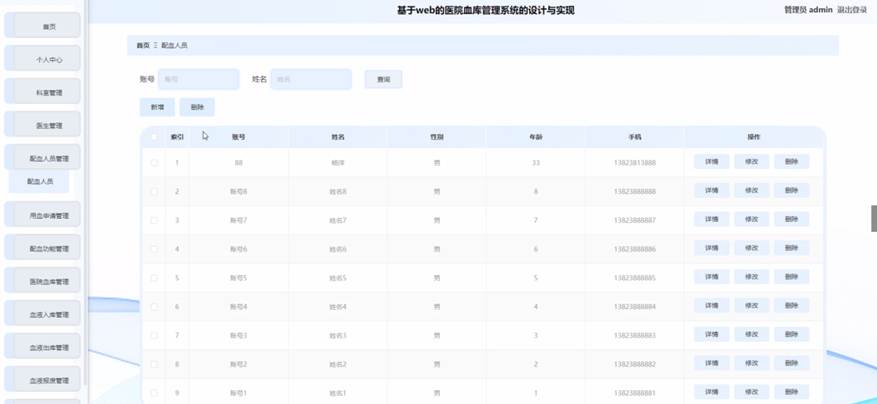Open 详情 for row index 1
The height and width of the screenshot is (404, 877).
coord(711,162)
